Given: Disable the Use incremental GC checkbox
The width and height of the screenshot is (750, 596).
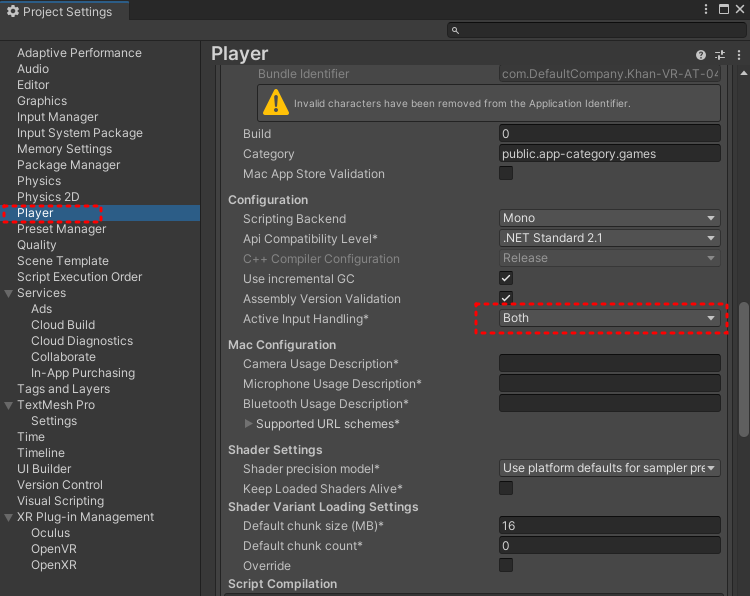Looking at the screenshot, I should [x=506, y=278].
